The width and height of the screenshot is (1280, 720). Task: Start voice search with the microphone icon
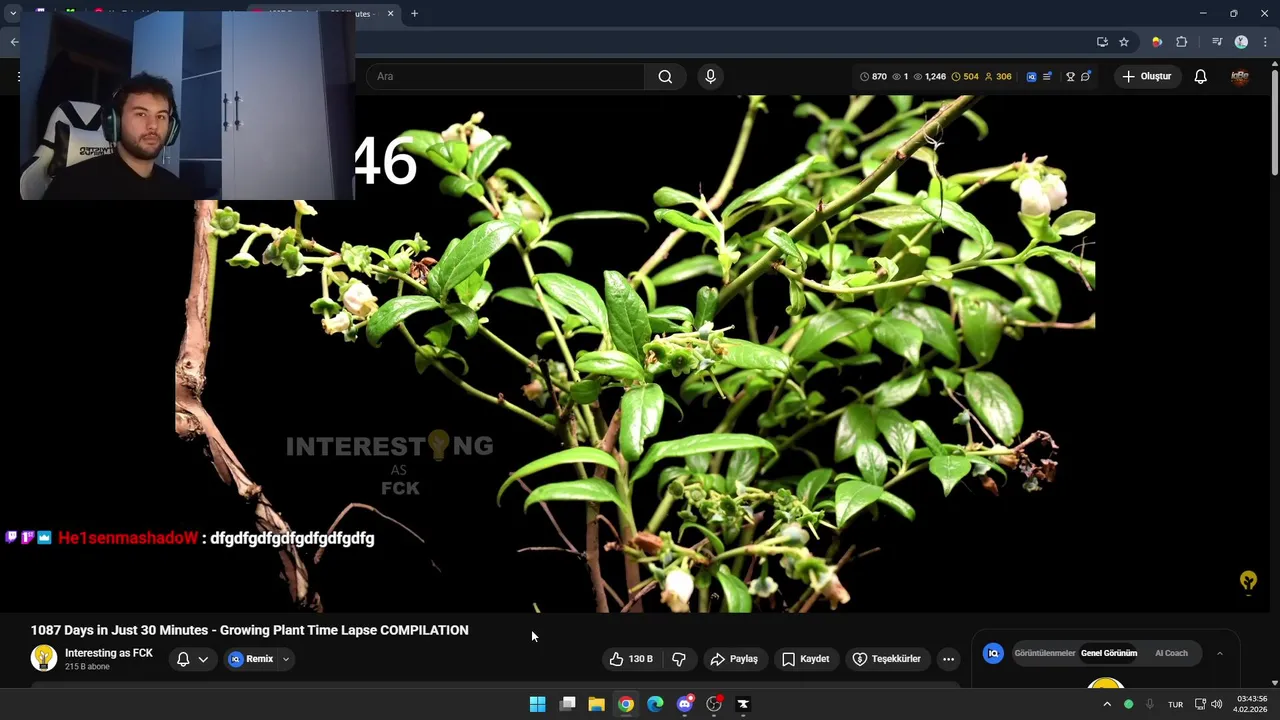tap(710, 77)
